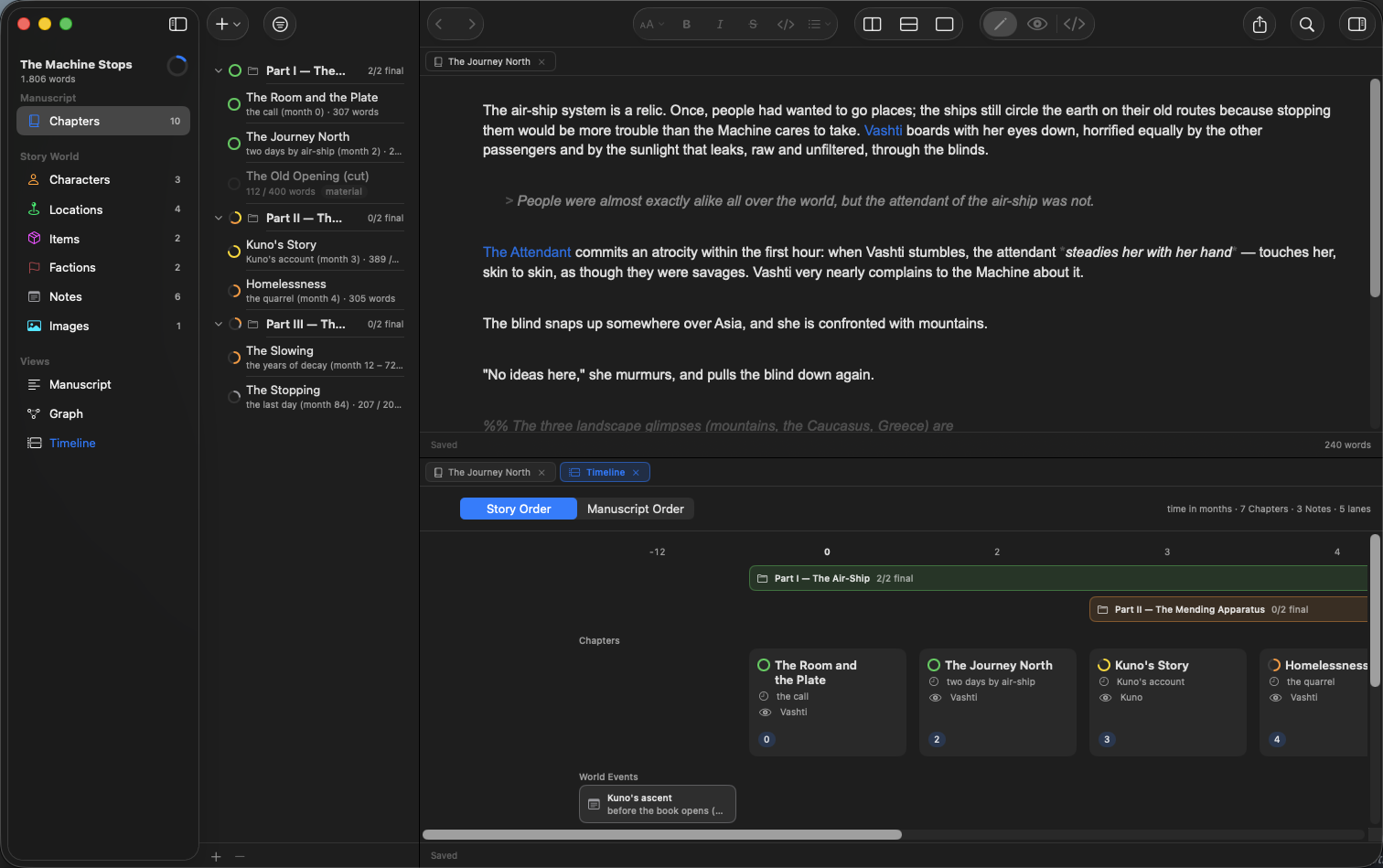Toggle status circle of The Old Opening (cut)
The width and height of the screenshot is (1383, 868).
pyautogui.click(x=234, y=184)
